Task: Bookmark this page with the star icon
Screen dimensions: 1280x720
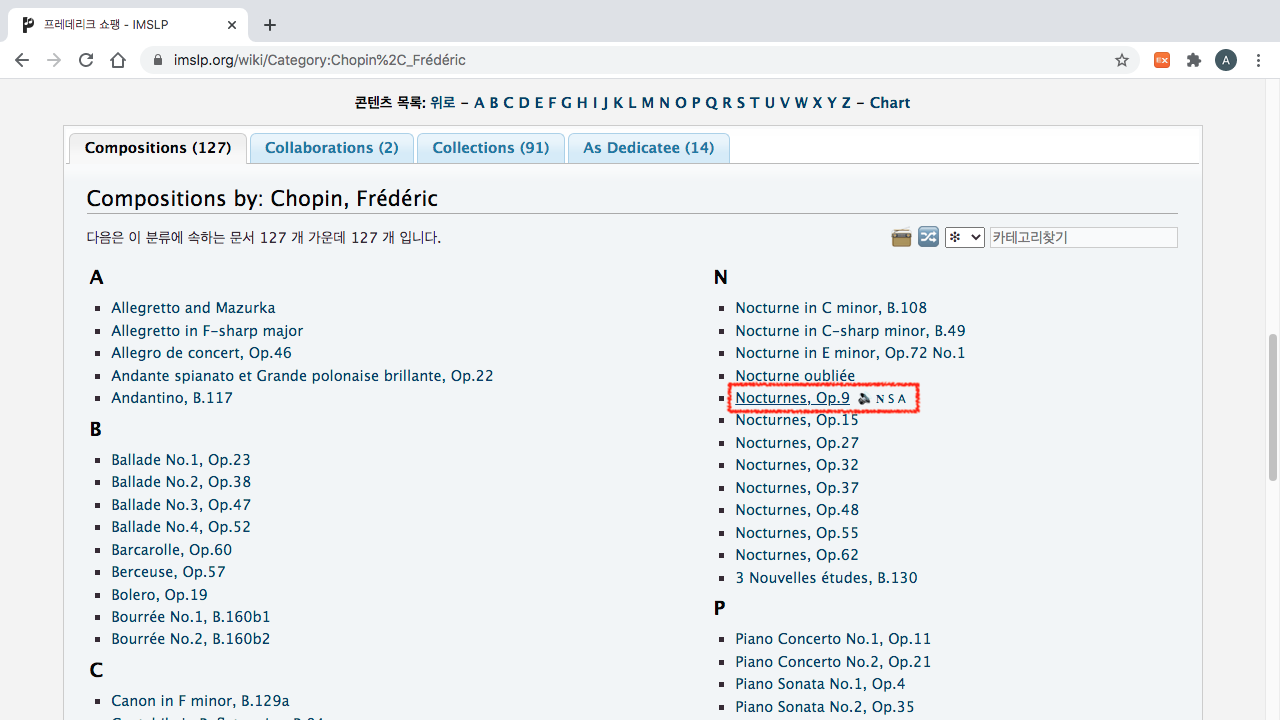Action: pyautogui.click(x=1122, y=60)
